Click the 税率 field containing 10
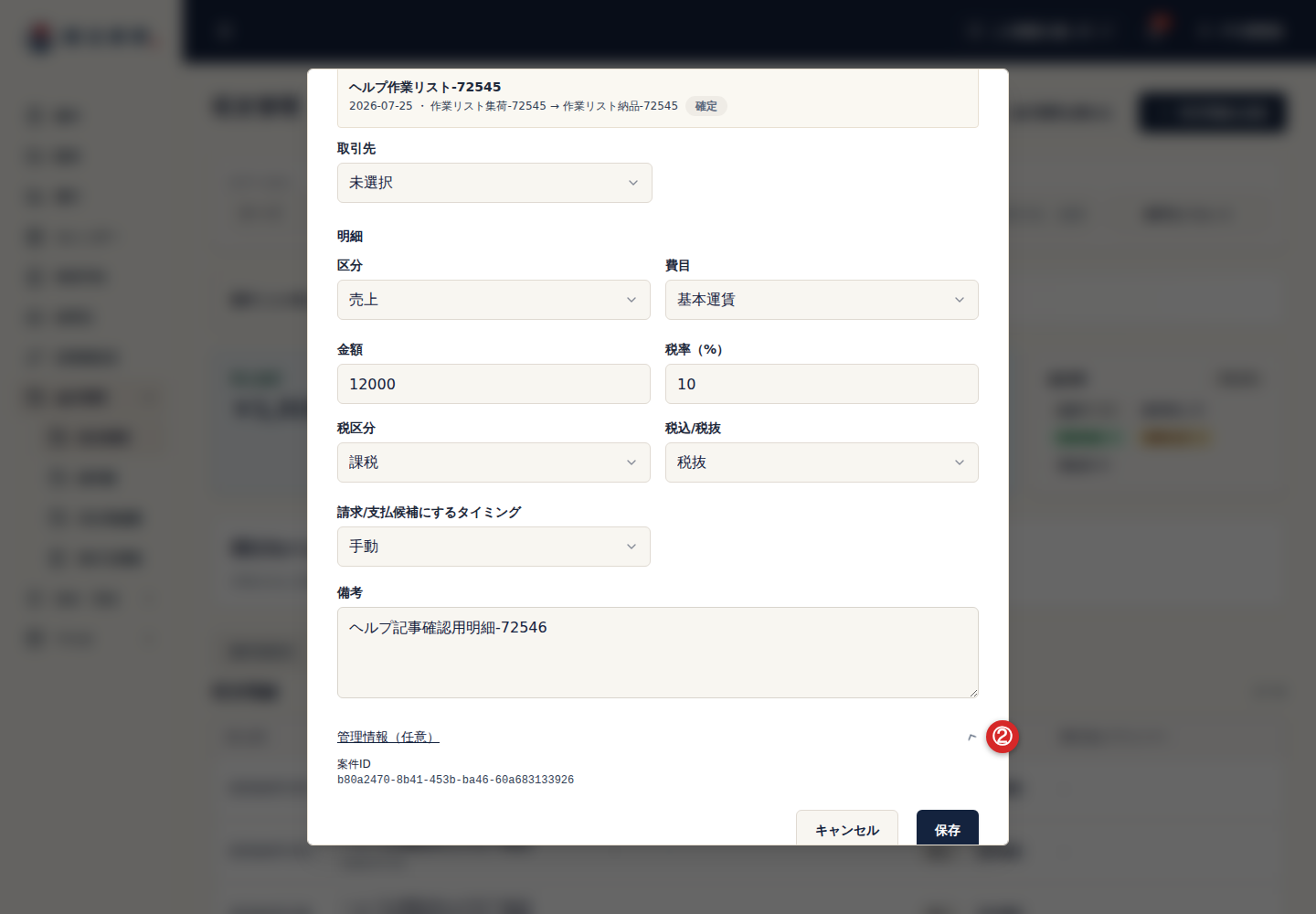 [822, 384]
